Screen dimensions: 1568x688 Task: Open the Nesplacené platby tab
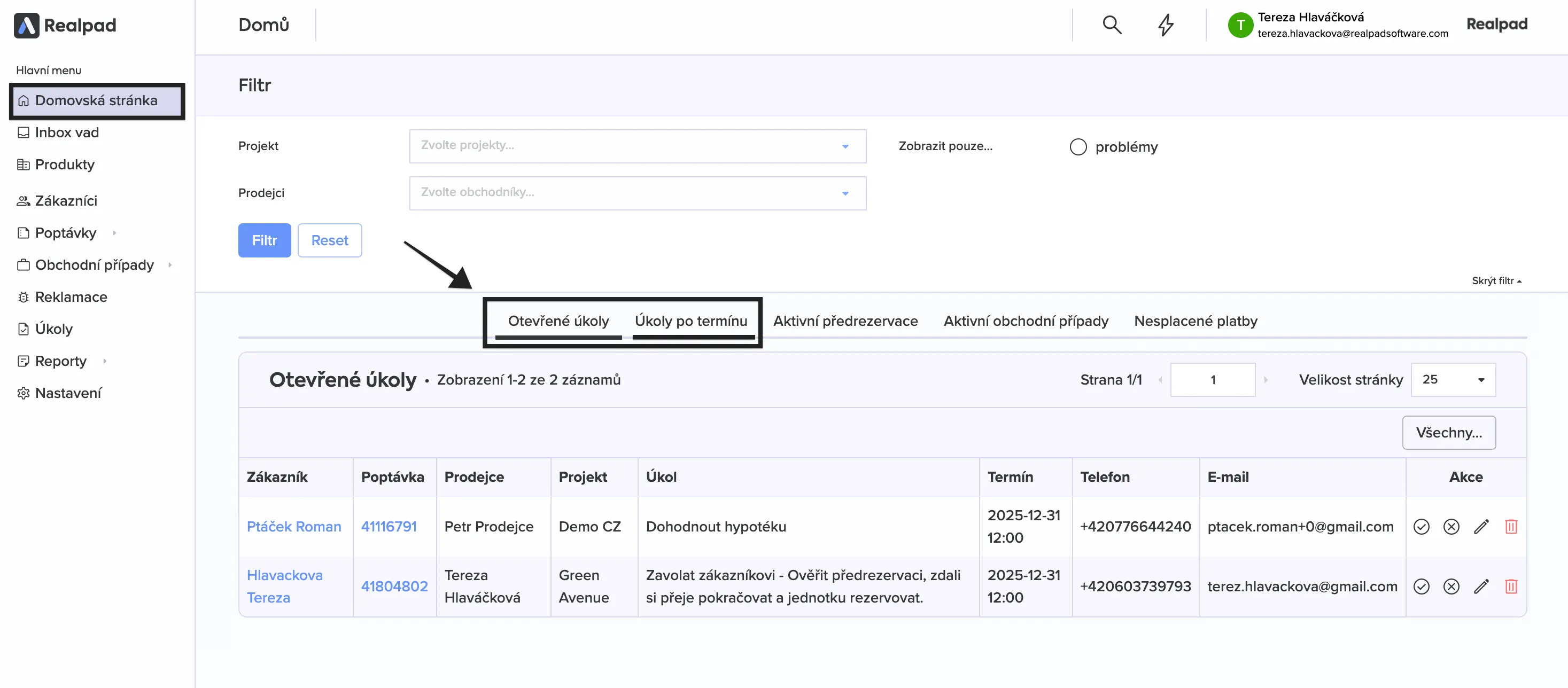(x=1195, y=320)
